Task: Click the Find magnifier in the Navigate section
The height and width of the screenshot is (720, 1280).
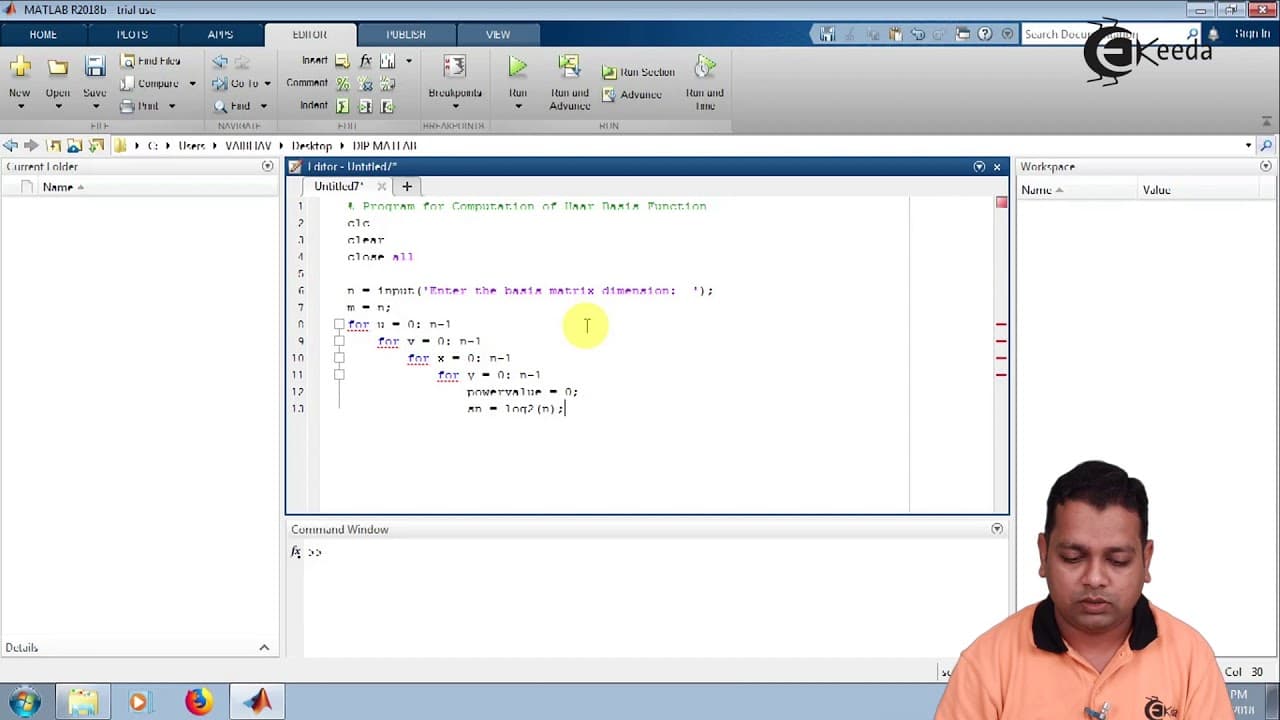Action: (x=220, y=106)
